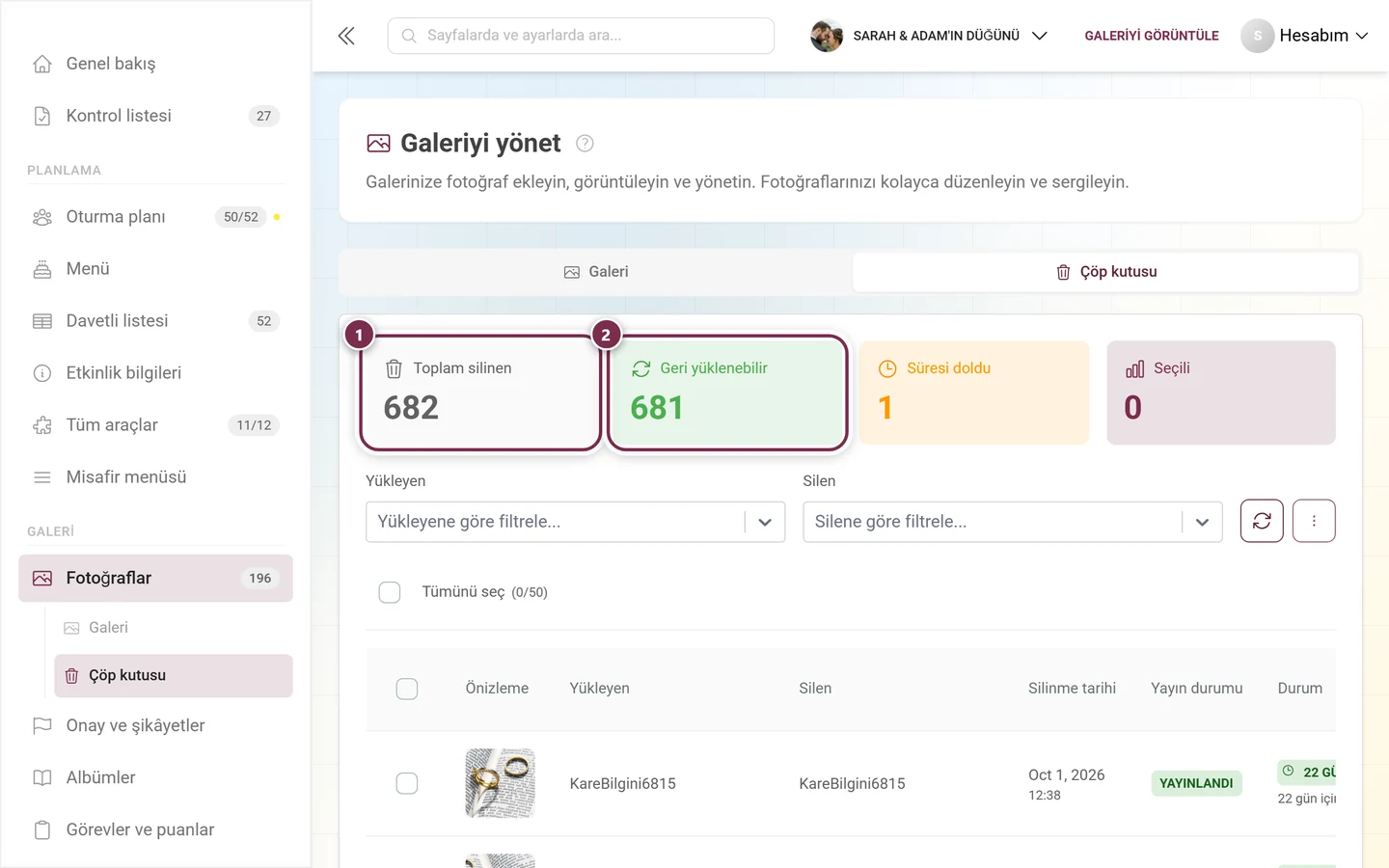Click the Oturma planı people icon

coord(42,217)
